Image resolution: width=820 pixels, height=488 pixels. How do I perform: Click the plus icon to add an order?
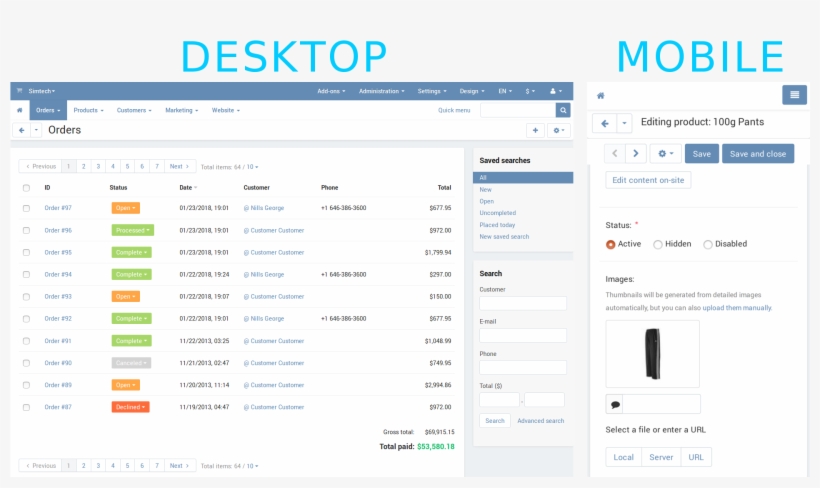[x=535, y=130]
